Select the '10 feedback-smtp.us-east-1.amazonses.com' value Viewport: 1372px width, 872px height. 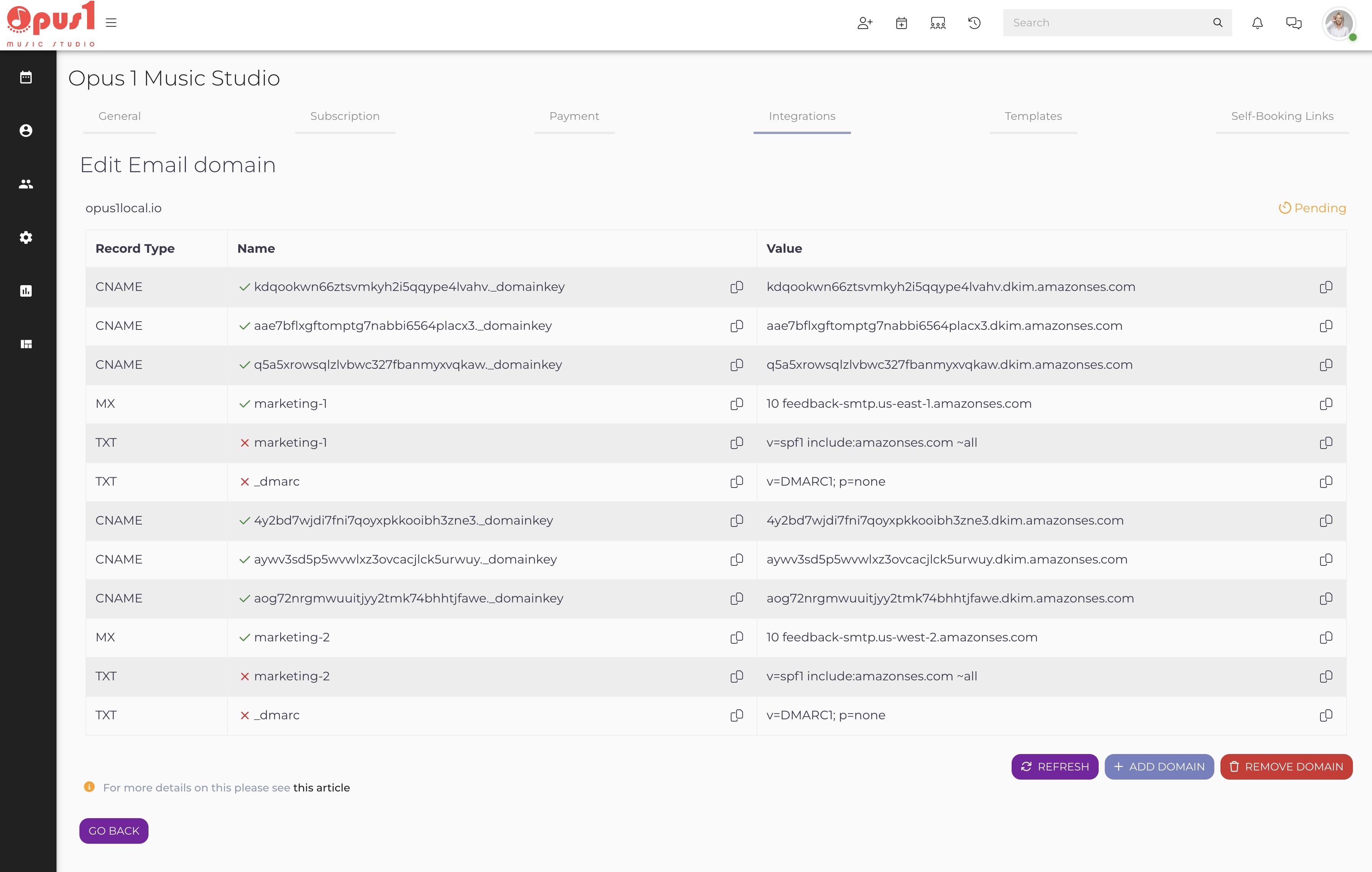click(899, 404)
